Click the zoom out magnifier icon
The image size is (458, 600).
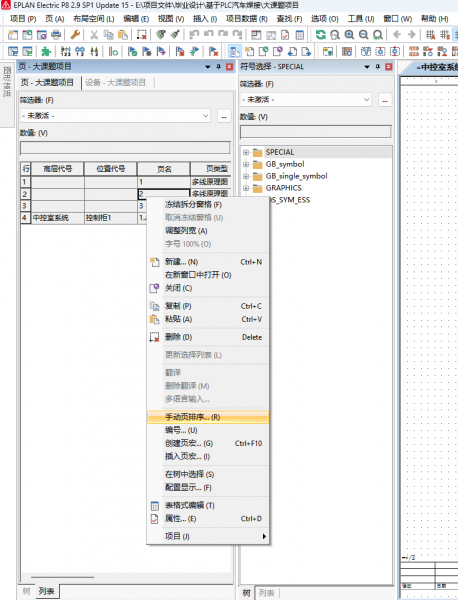coord(363,35)
